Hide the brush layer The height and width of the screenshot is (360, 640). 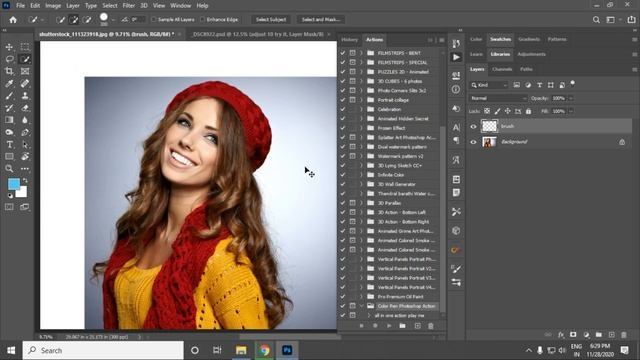pos(473,127)
